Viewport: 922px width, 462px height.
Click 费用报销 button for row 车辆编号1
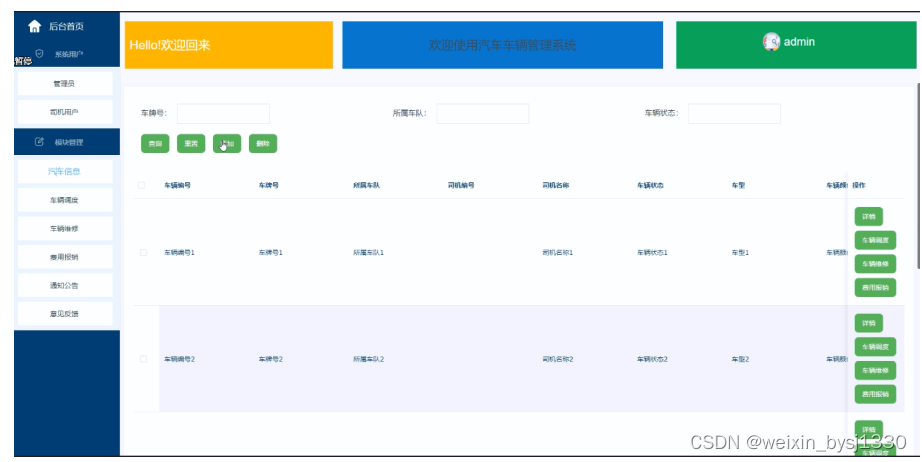click(875, 287)
